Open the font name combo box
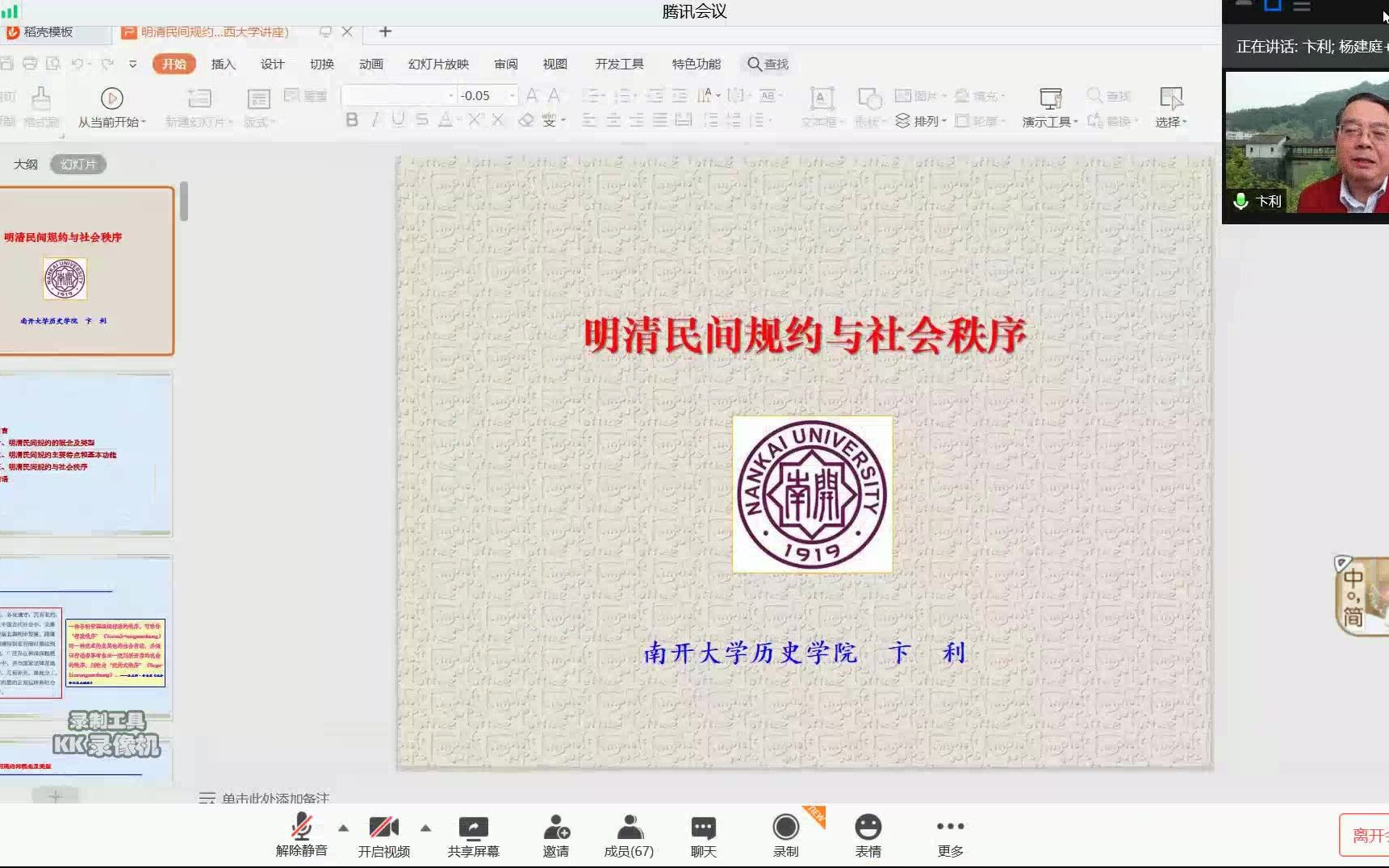1389x868 pixels. click(x=400, y=95)
